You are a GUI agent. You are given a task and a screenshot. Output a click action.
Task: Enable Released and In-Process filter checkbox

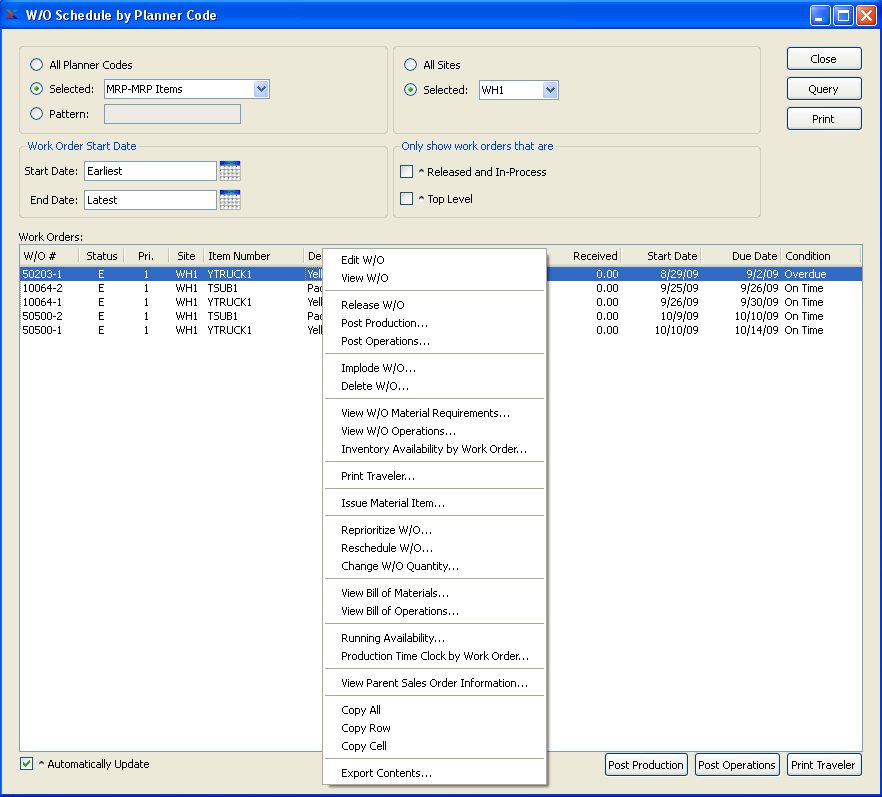[407, 172]
